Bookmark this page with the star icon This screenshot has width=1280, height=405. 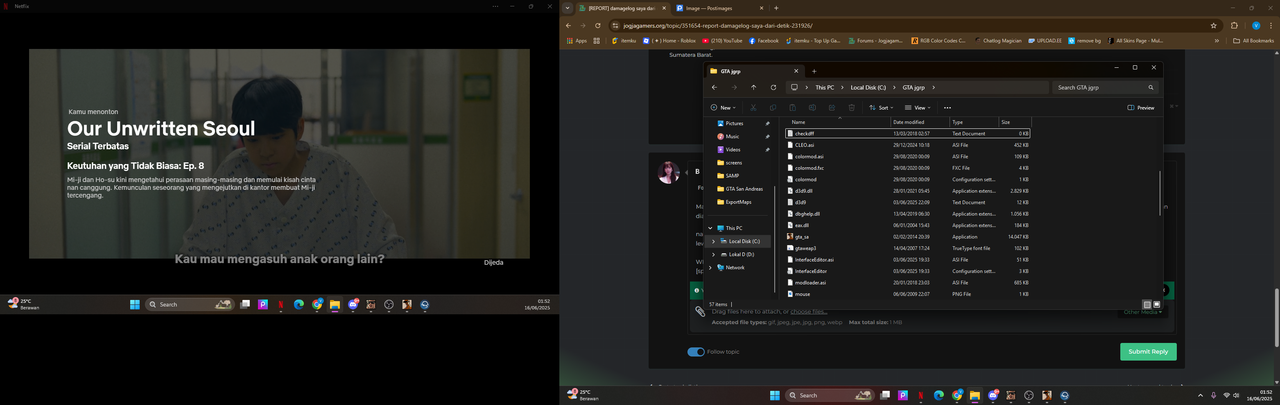tap(1214, 25)
